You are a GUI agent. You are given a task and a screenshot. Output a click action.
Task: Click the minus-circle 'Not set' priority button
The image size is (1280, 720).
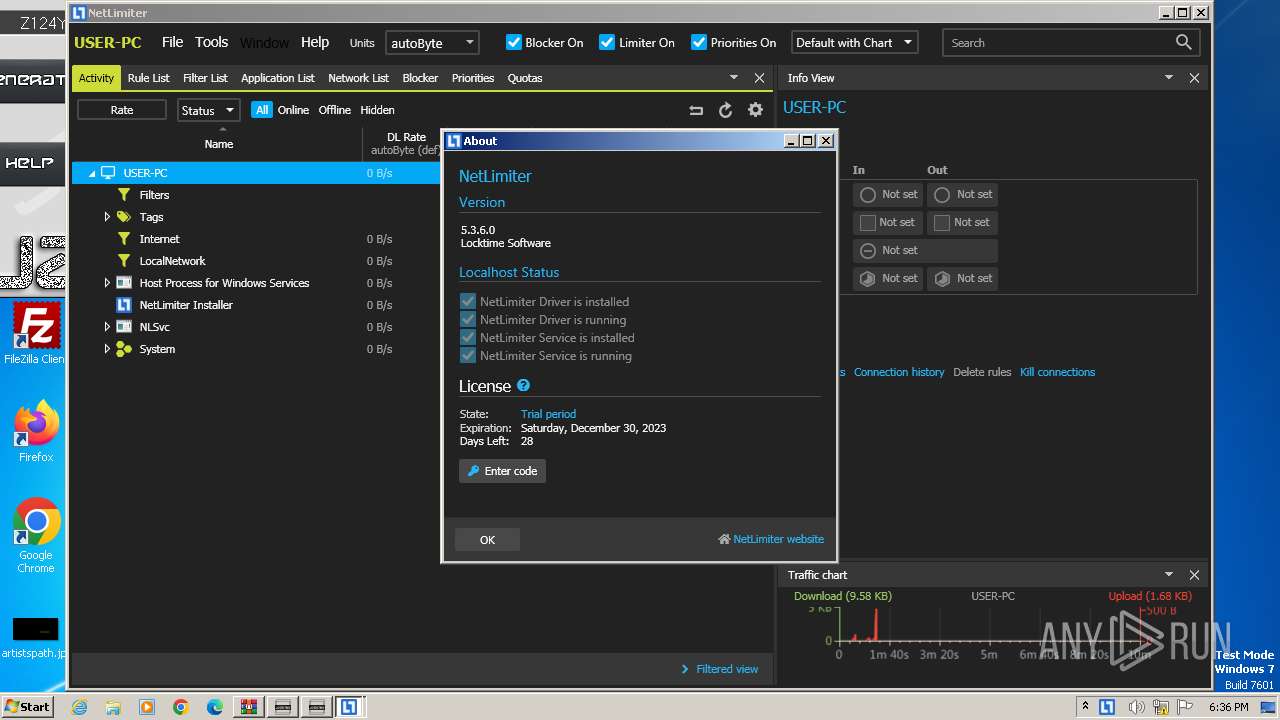(925, 250)
